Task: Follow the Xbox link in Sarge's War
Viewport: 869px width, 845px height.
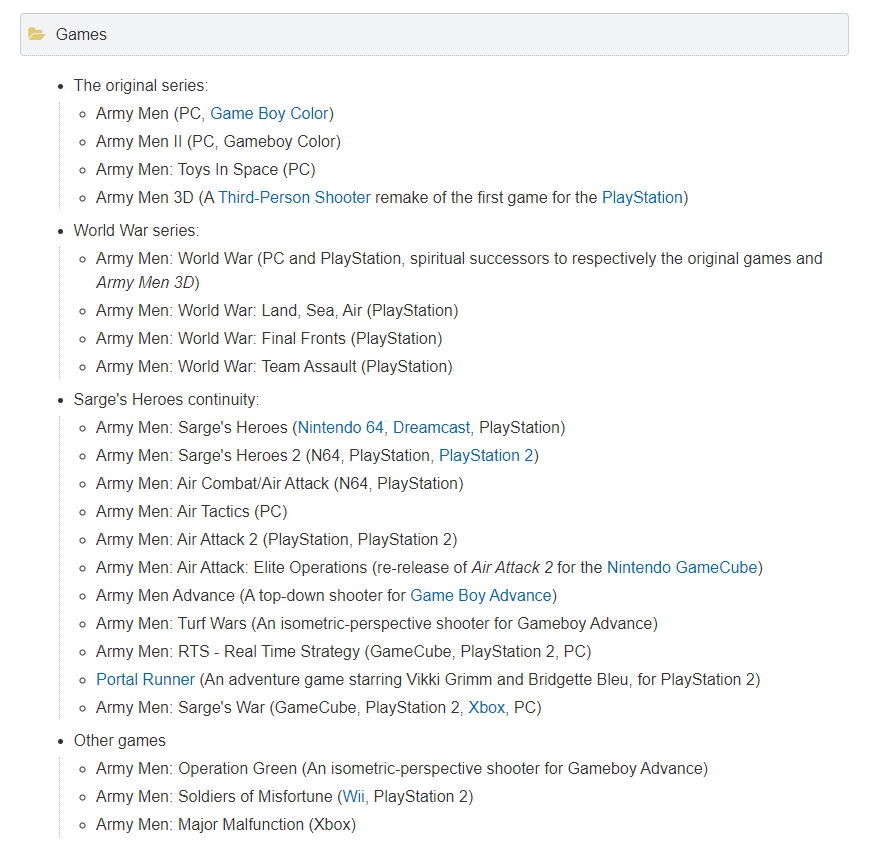Action: [x=487, y=708]
